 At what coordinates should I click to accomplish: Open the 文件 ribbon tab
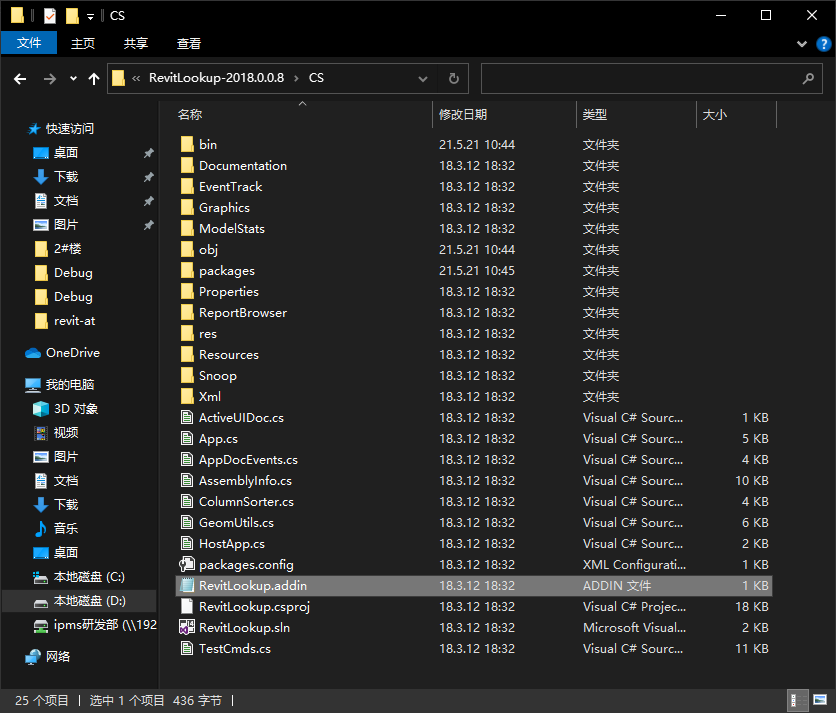coord(29,43)
